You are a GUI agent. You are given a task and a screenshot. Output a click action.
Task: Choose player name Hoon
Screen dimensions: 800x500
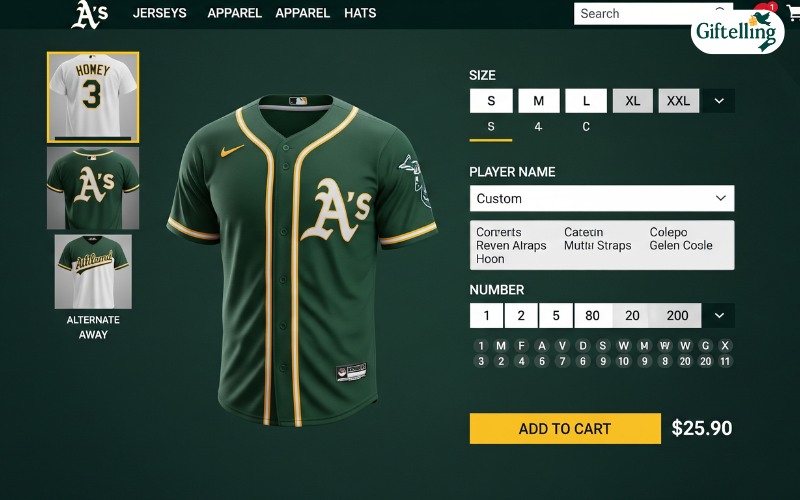(490, 259)
